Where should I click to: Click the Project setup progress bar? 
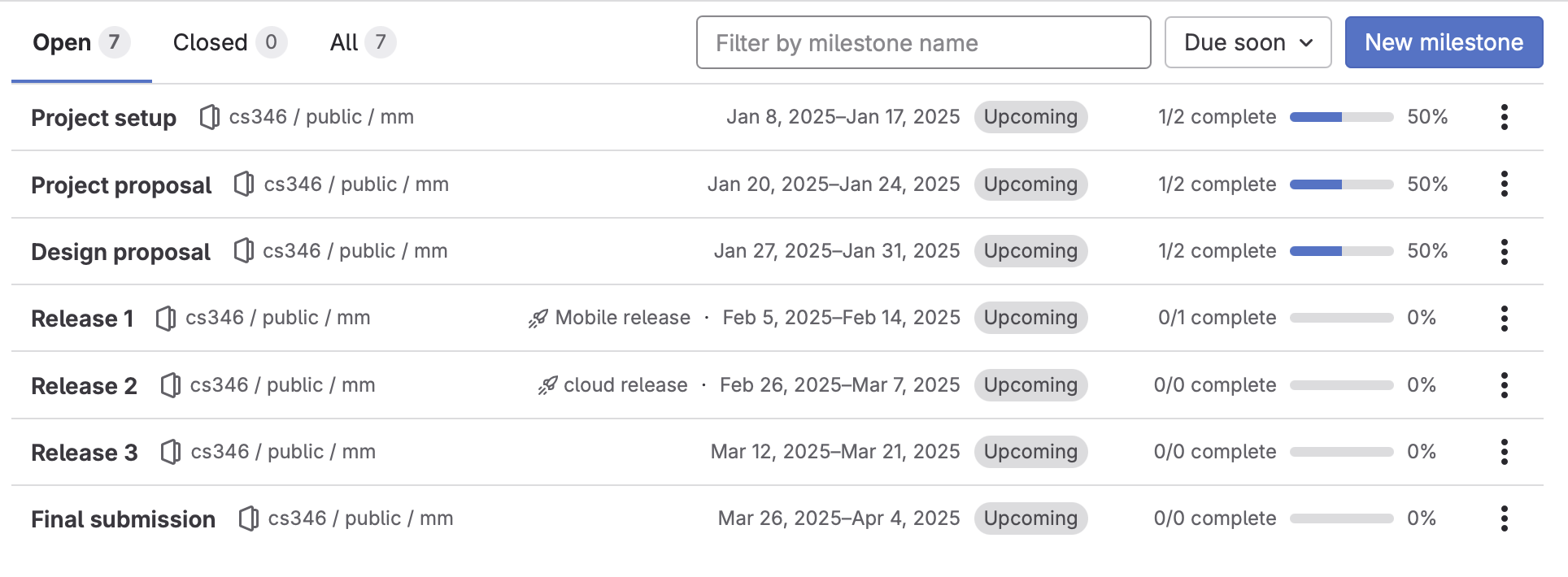click(1341, 117)
